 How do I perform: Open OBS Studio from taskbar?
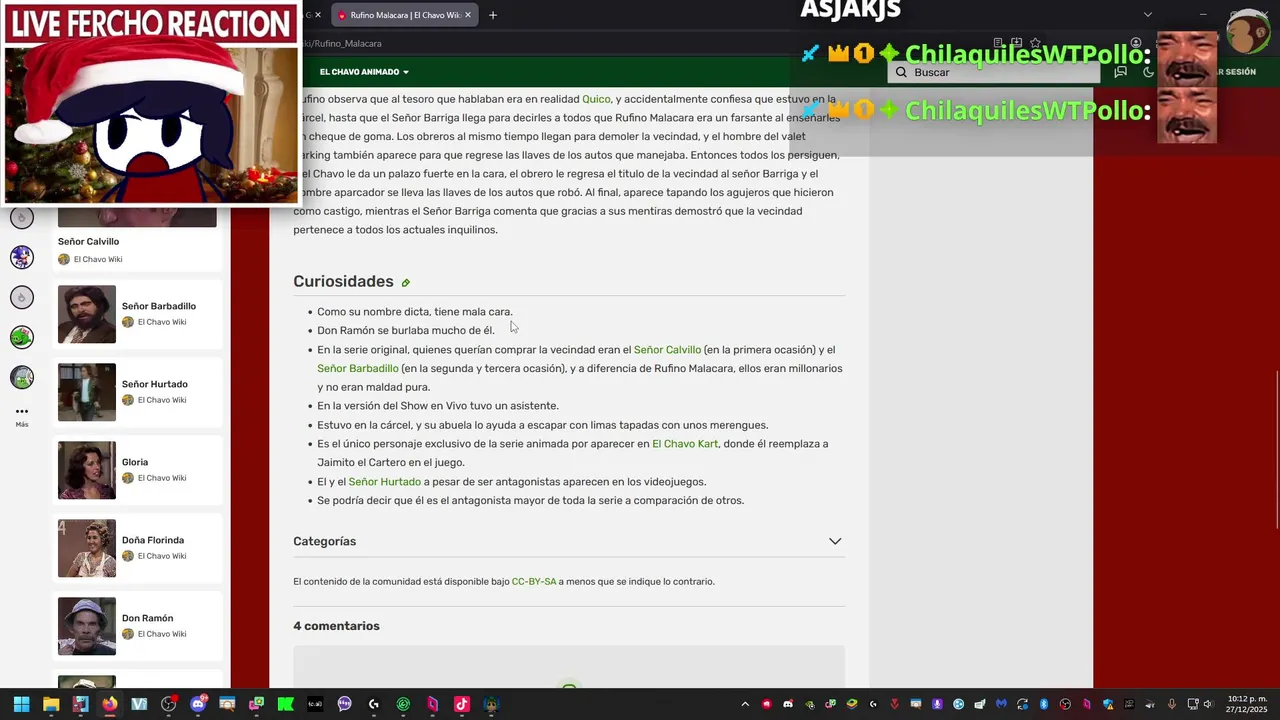168,704
